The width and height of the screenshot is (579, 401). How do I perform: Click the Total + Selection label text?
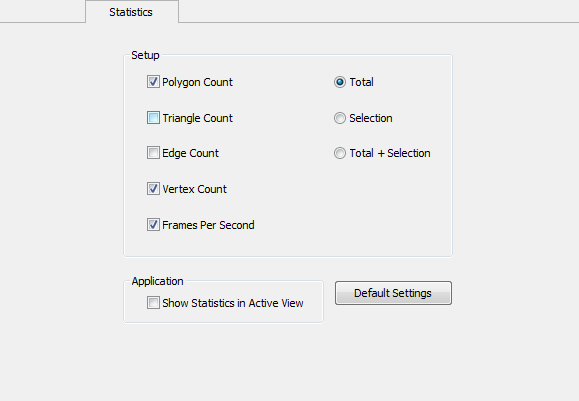[x=390, y=153]
